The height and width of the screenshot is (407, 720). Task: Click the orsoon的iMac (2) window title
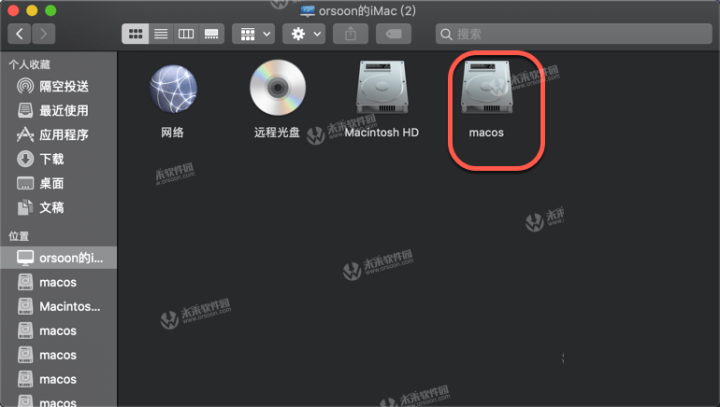click(367, 11)
